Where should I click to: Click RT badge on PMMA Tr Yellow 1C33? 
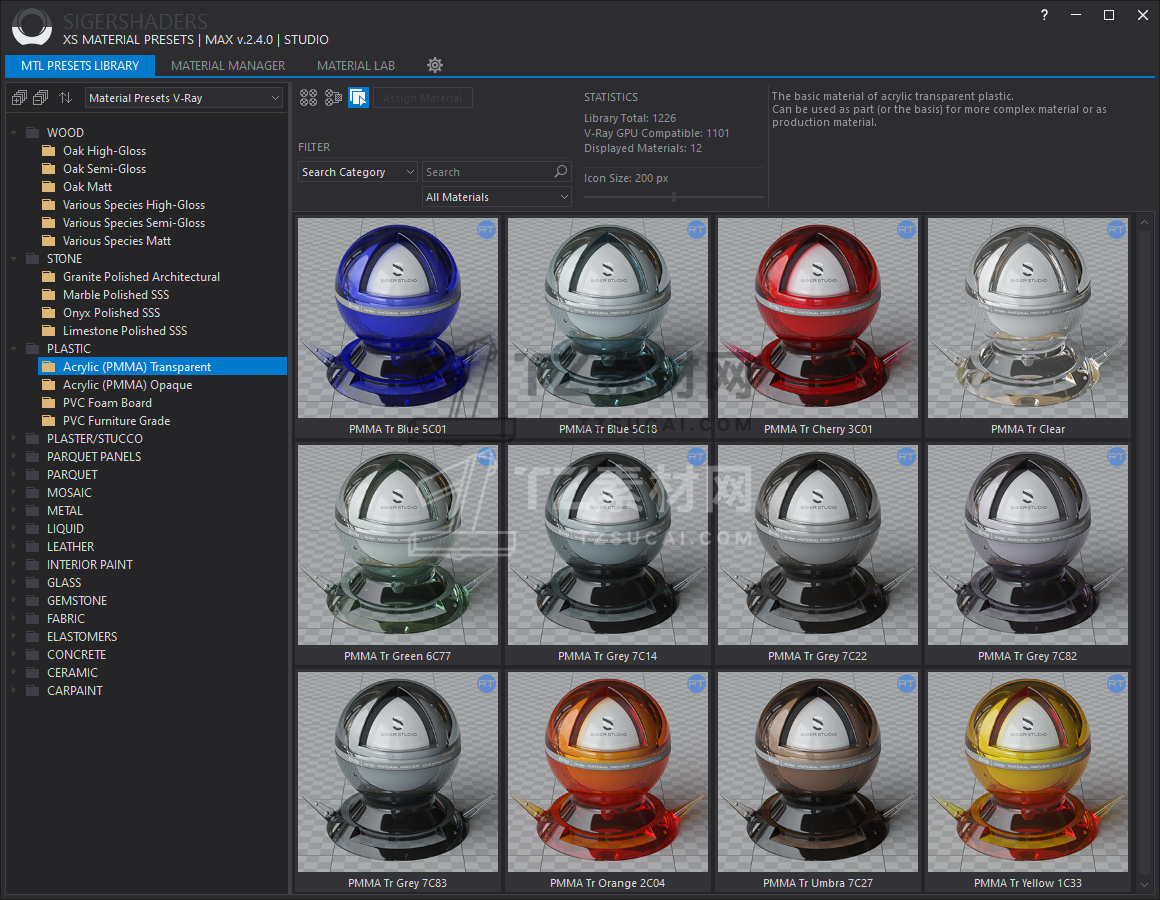pyautogui.click(x=1116, y=684)
